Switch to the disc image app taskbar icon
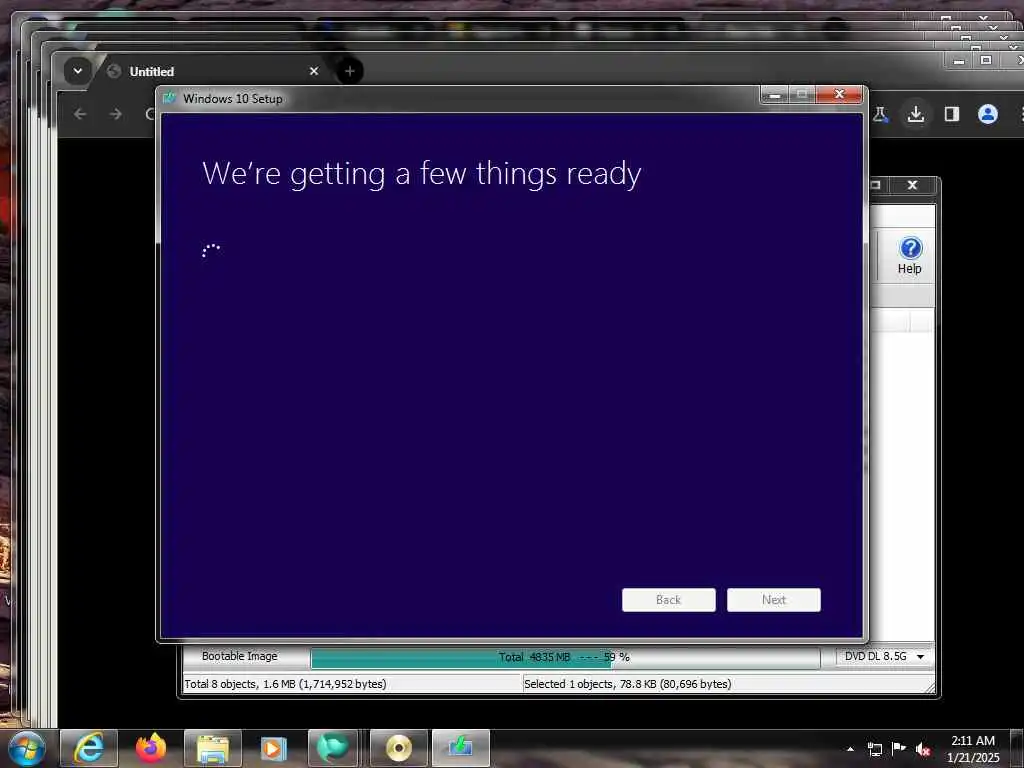Image resolution: width=1024 pixels, height=768 pixels. click(x=399, y=748)
